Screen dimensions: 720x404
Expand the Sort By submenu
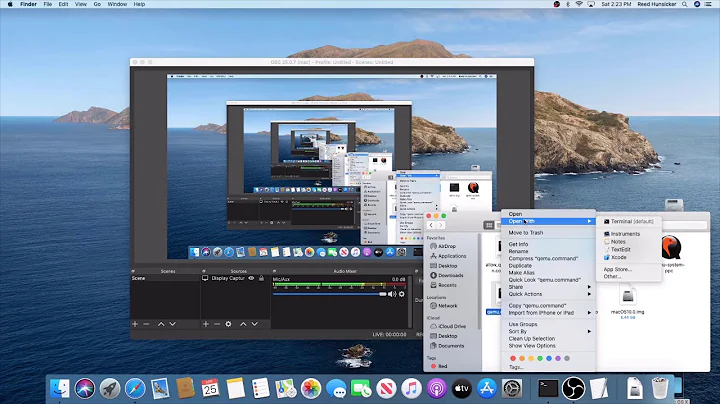click(548, 331)
